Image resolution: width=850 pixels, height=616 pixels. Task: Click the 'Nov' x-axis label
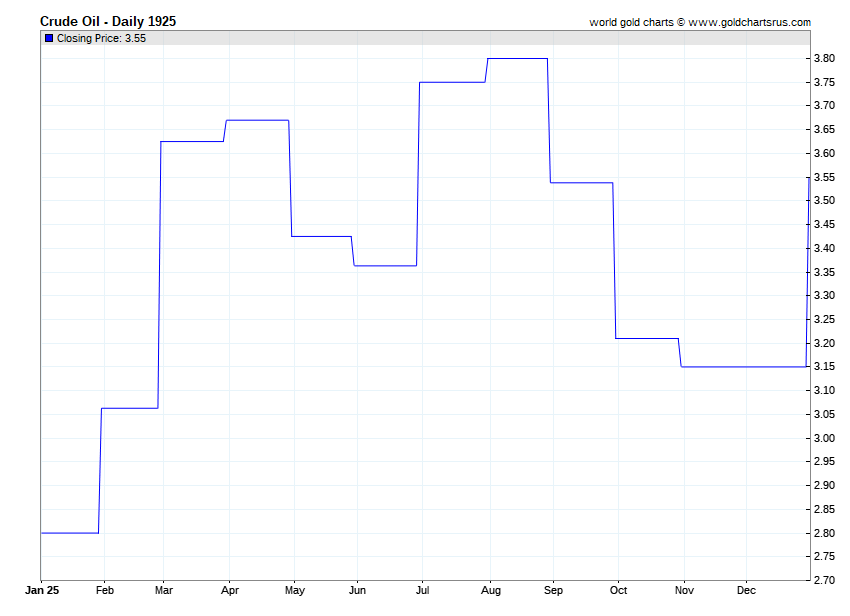point(684,590)
